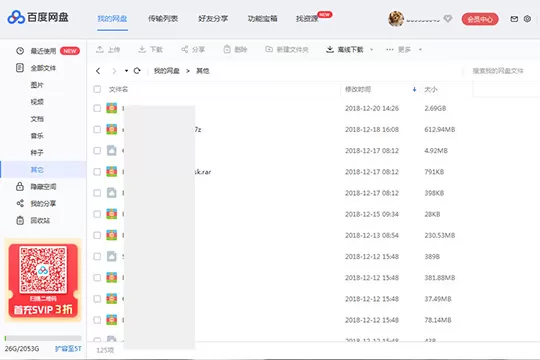Check the 791KB file checkbox

pos(97,172)
